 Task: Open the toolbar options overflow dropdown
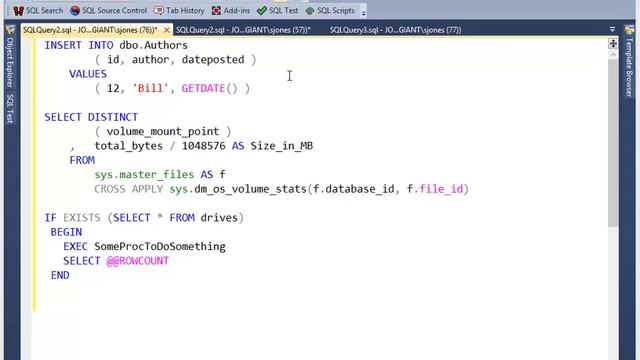tap(363, 12)
